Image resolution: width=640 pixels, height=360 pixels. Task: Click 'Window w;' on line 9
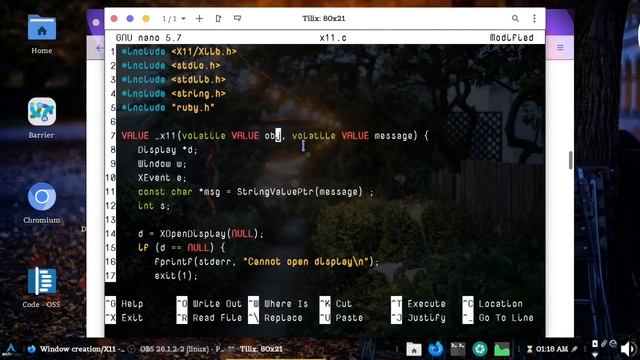(x=162, y=164)
